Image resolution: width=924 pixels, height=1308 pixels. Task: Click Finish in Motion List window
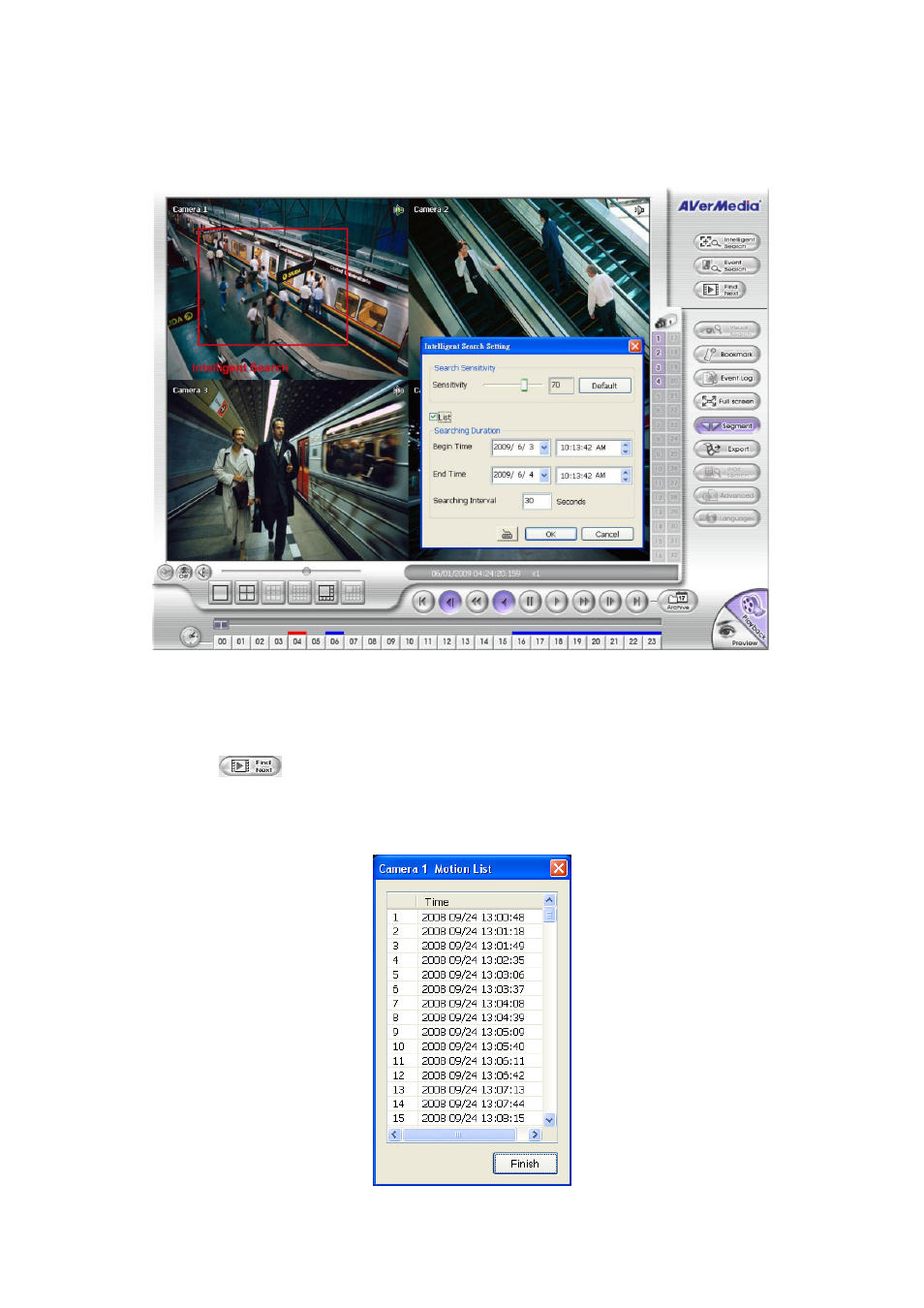point(525,1164)
